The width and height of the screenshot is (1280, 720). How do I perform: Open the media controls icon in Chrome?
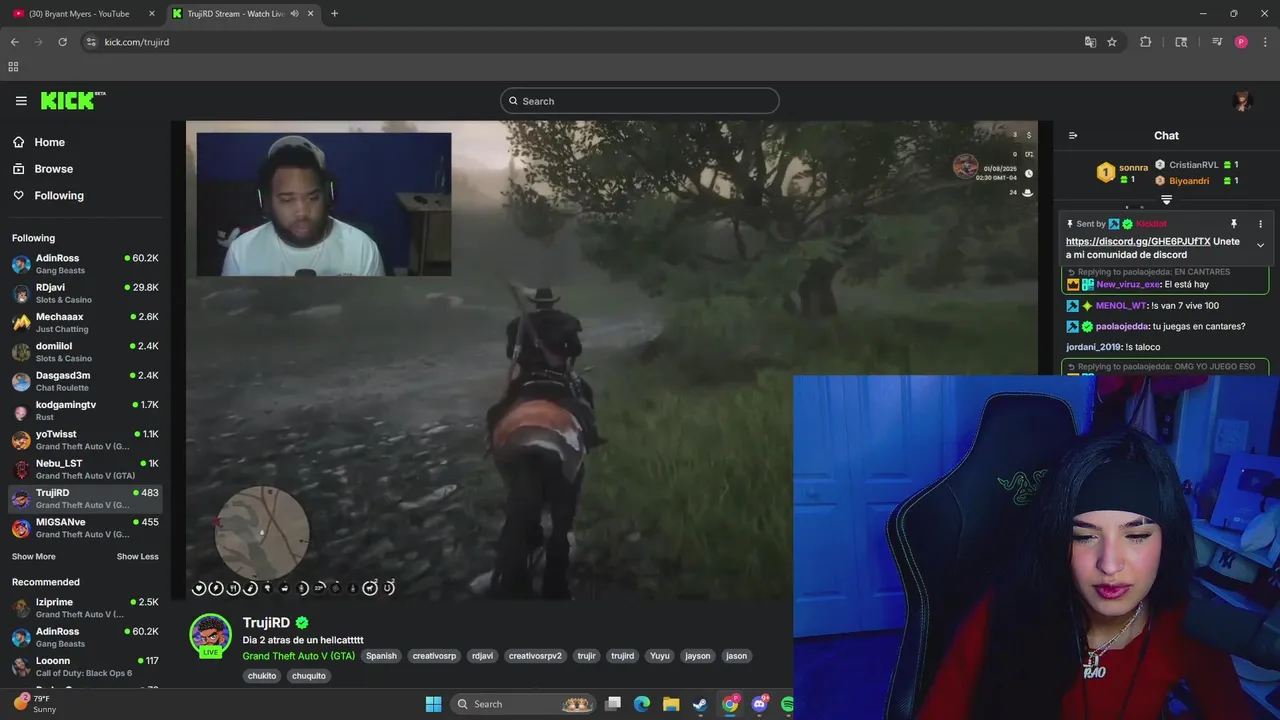click(x=1217, y=42)
